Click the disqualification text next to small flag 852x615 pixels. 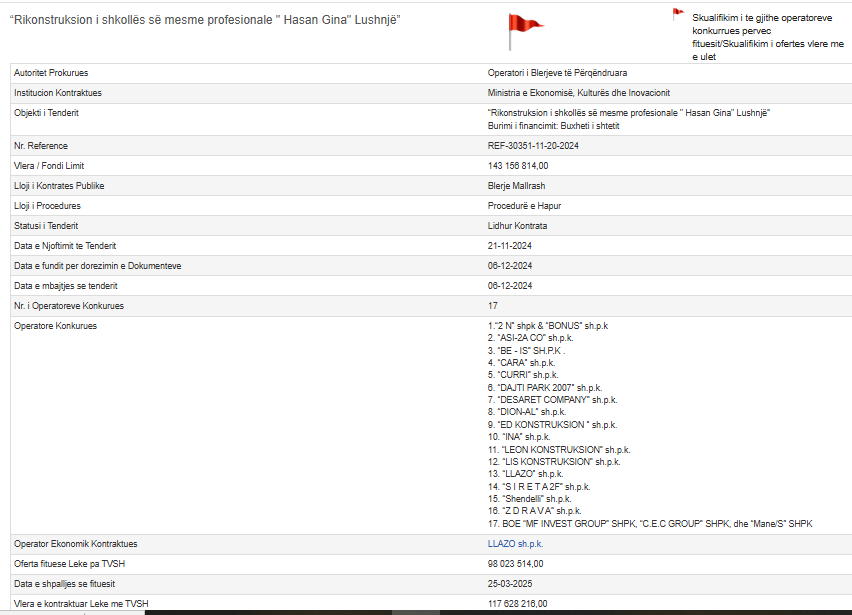(767, 37)
